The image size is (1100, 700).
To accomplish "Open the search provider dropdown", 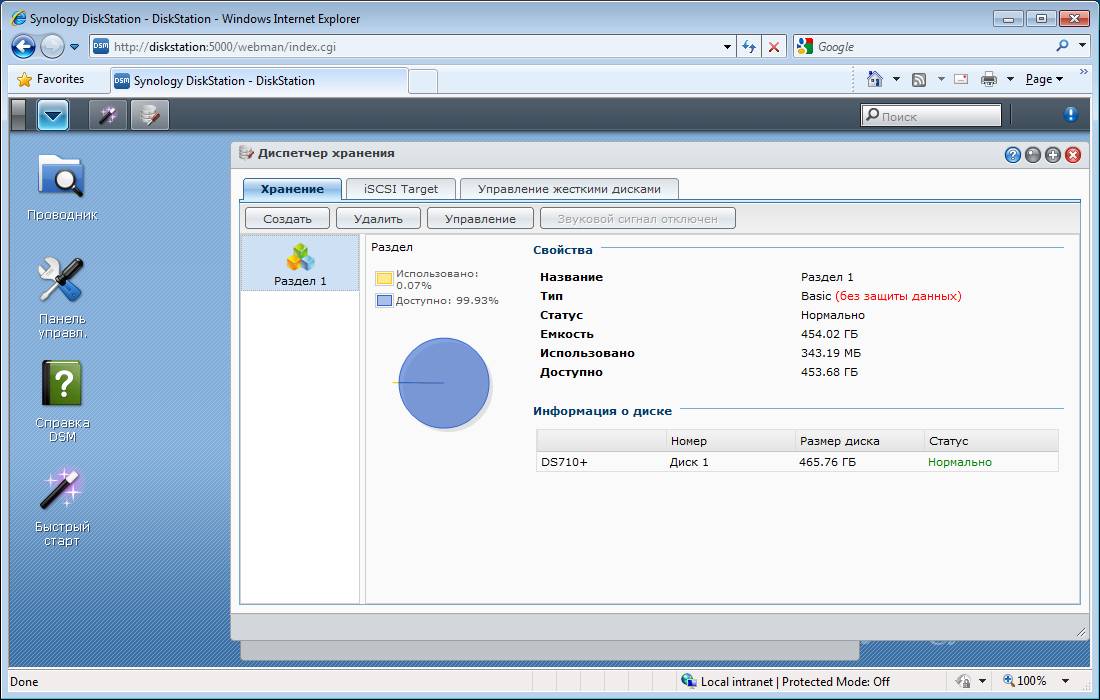I will 1082,46.
